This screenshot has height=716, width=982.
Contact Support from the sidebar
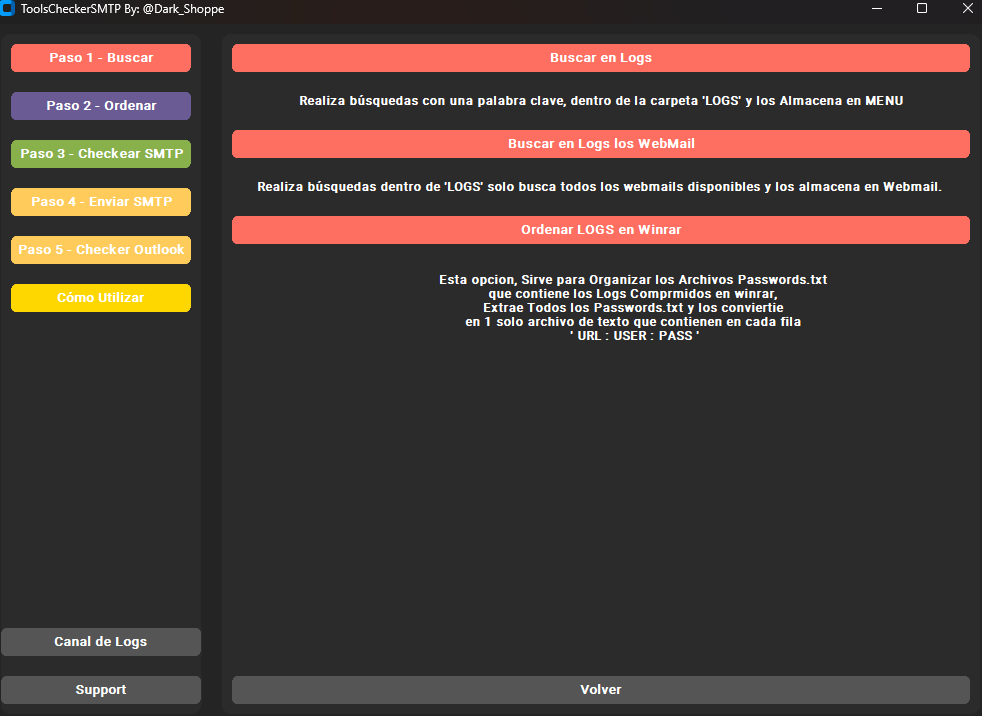tap(100, 689)
